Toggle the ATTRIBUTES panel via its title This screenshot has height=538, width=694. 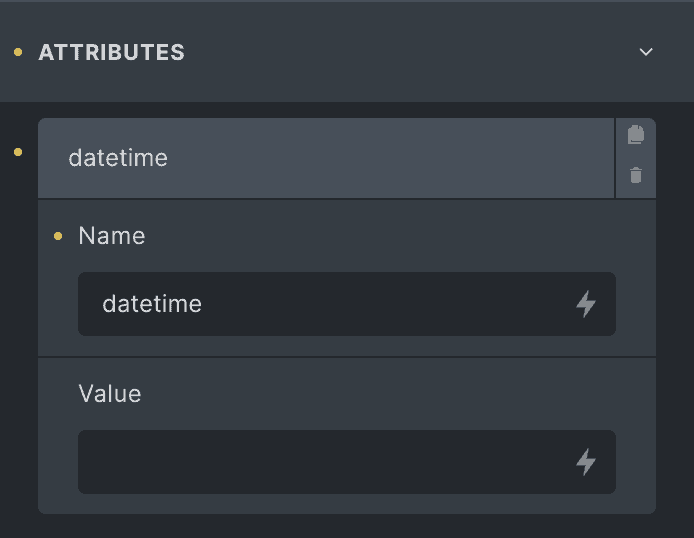112,52
